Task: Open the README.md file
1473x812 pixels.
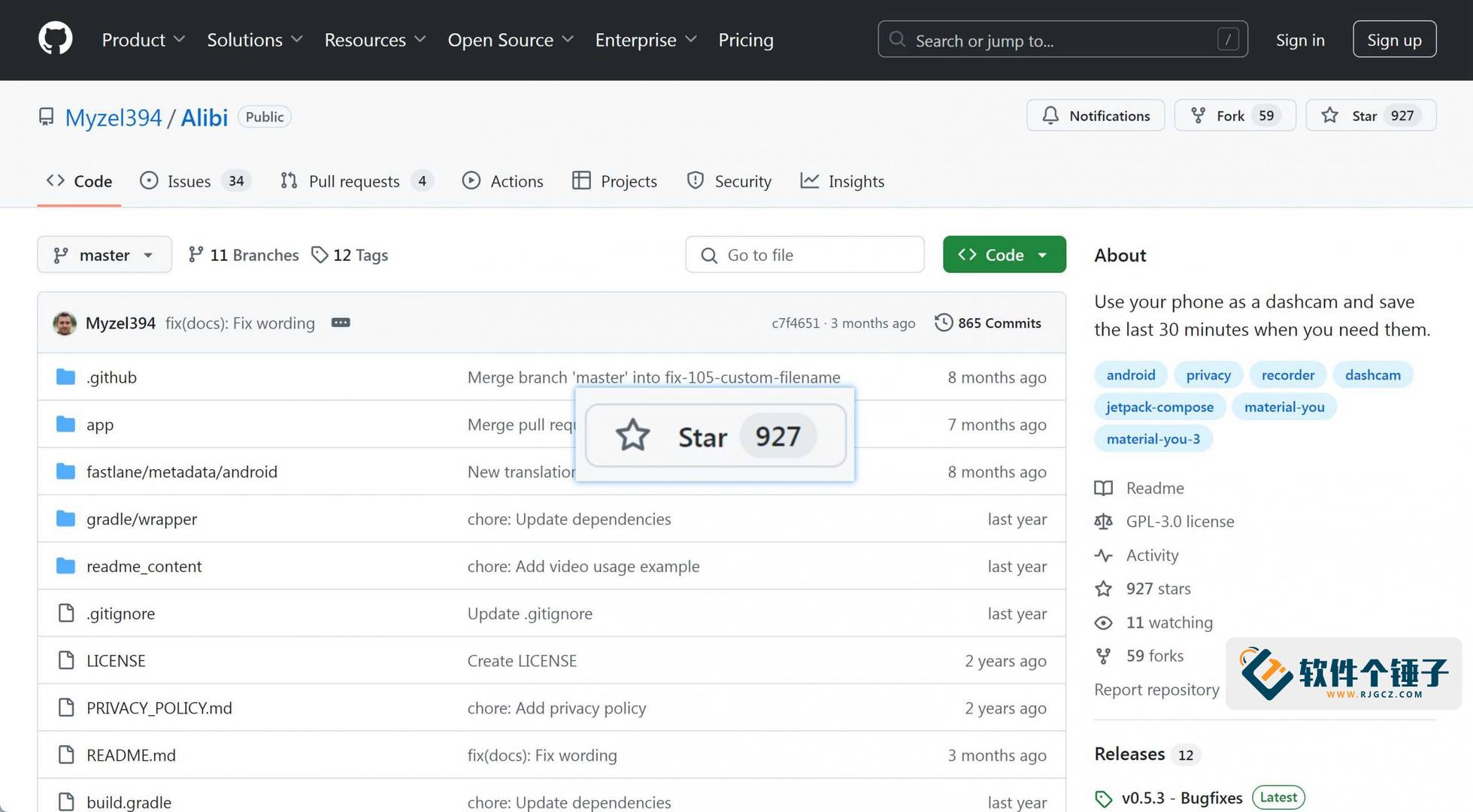Action: point(131,756)
